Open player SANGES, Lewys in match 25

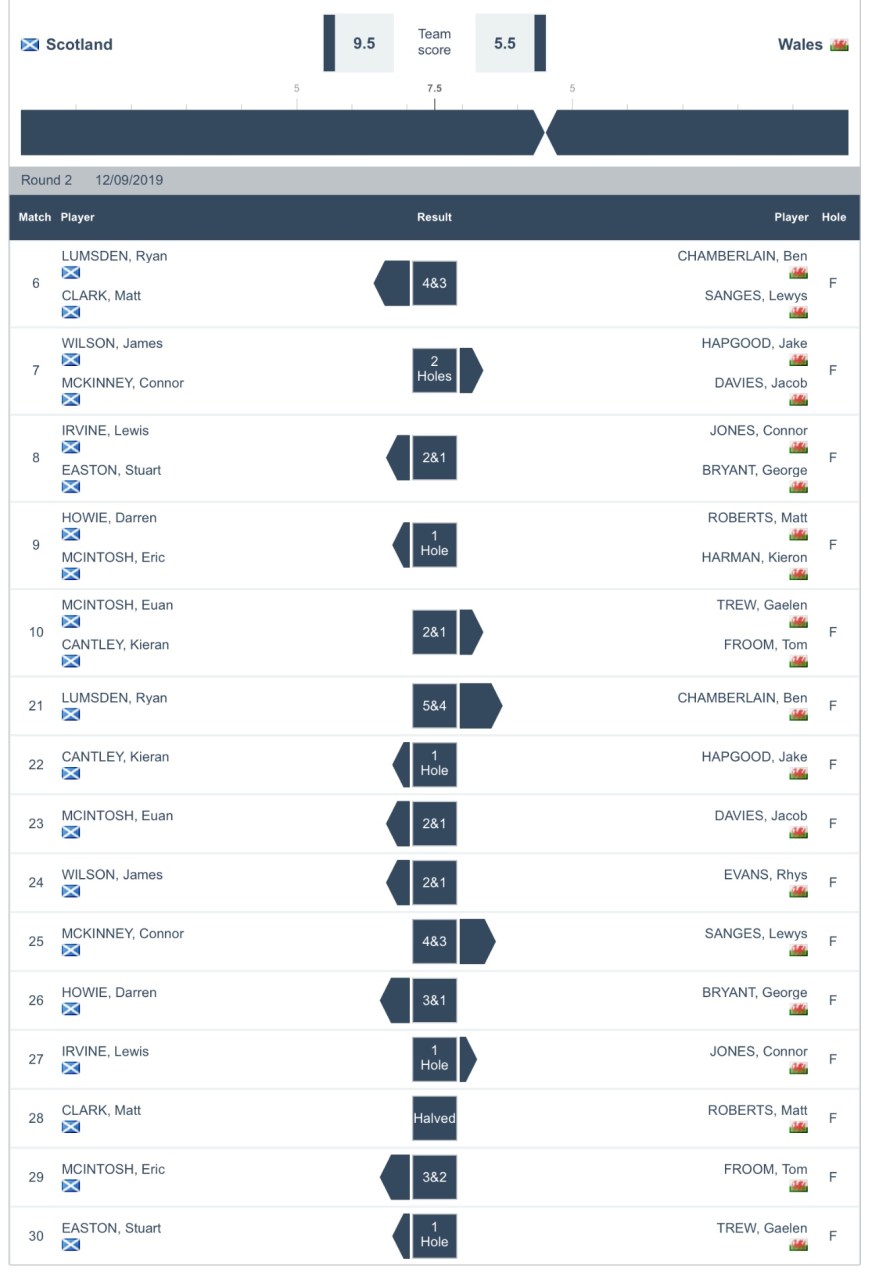pyautogui.click(x=755, y=934)
